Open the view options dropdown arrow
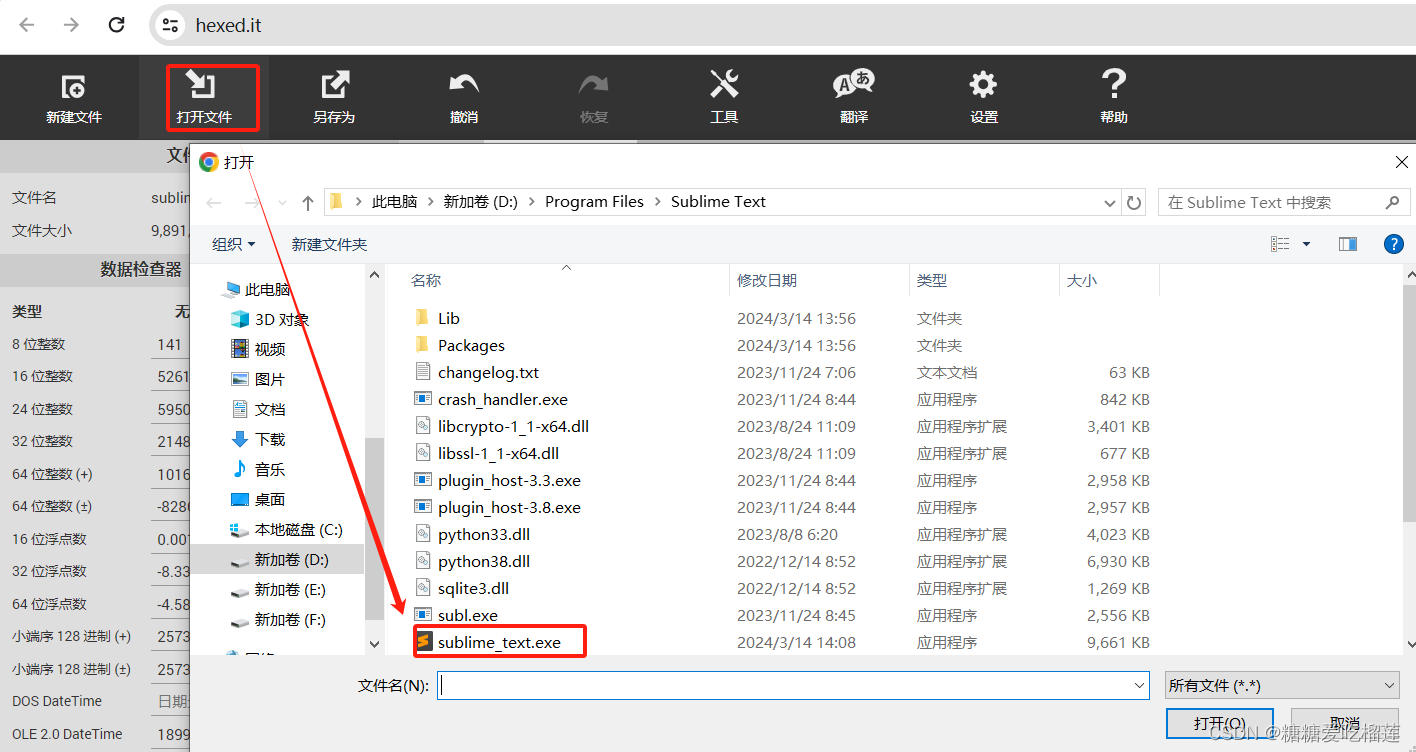 [1306, 244]
